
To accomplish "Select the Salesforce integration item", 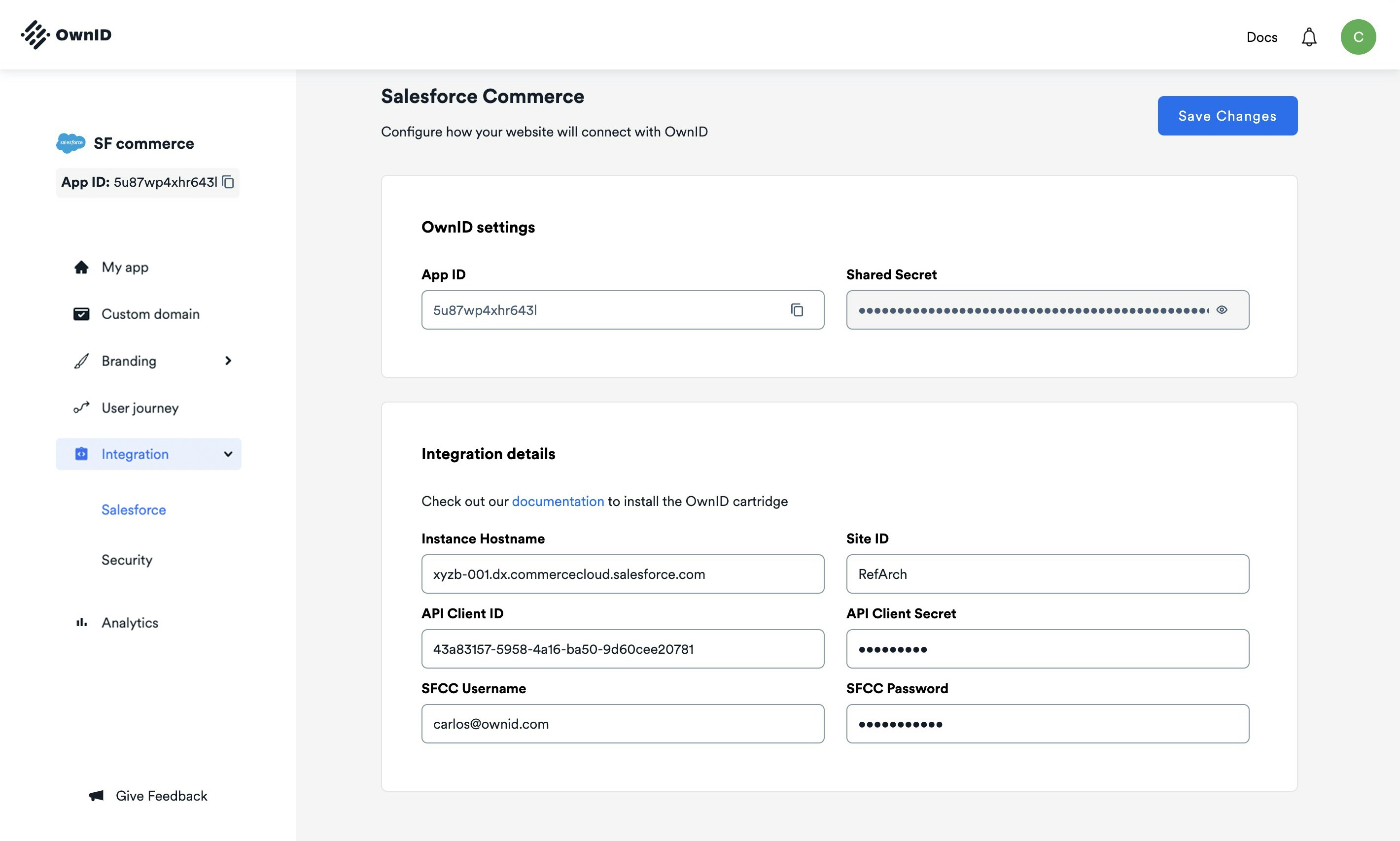I will click(133, 509).
